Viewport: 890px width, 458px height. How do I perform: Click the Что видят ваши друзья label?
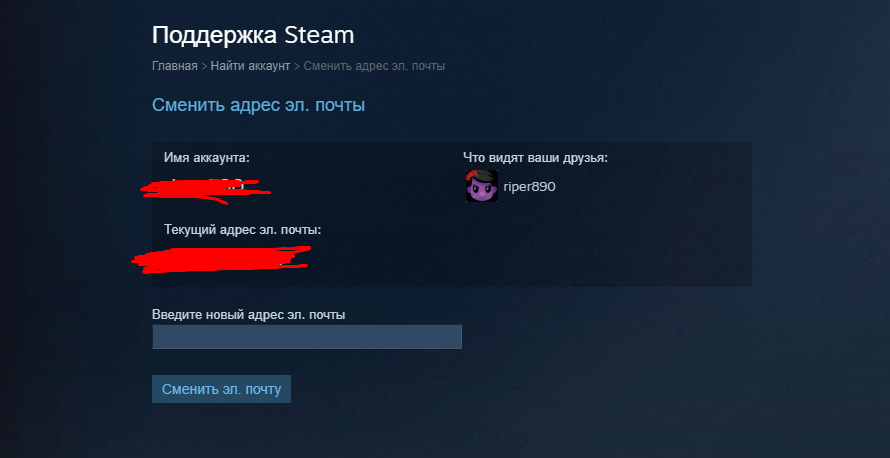click(535, 158)
